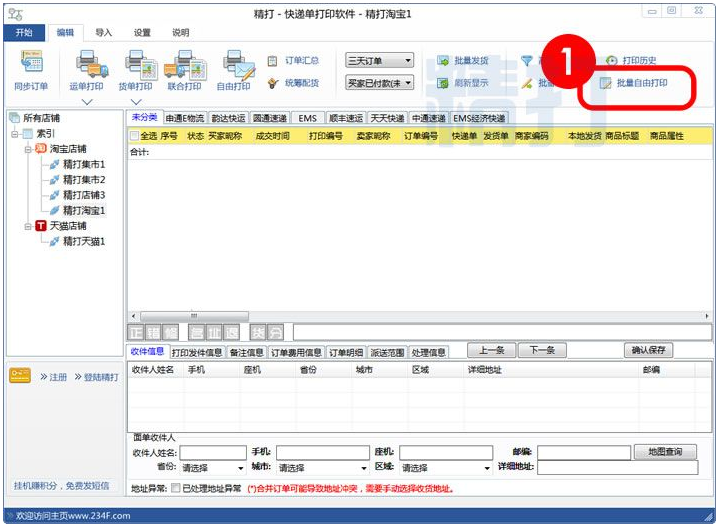Click the 邮编 input field

584,452
